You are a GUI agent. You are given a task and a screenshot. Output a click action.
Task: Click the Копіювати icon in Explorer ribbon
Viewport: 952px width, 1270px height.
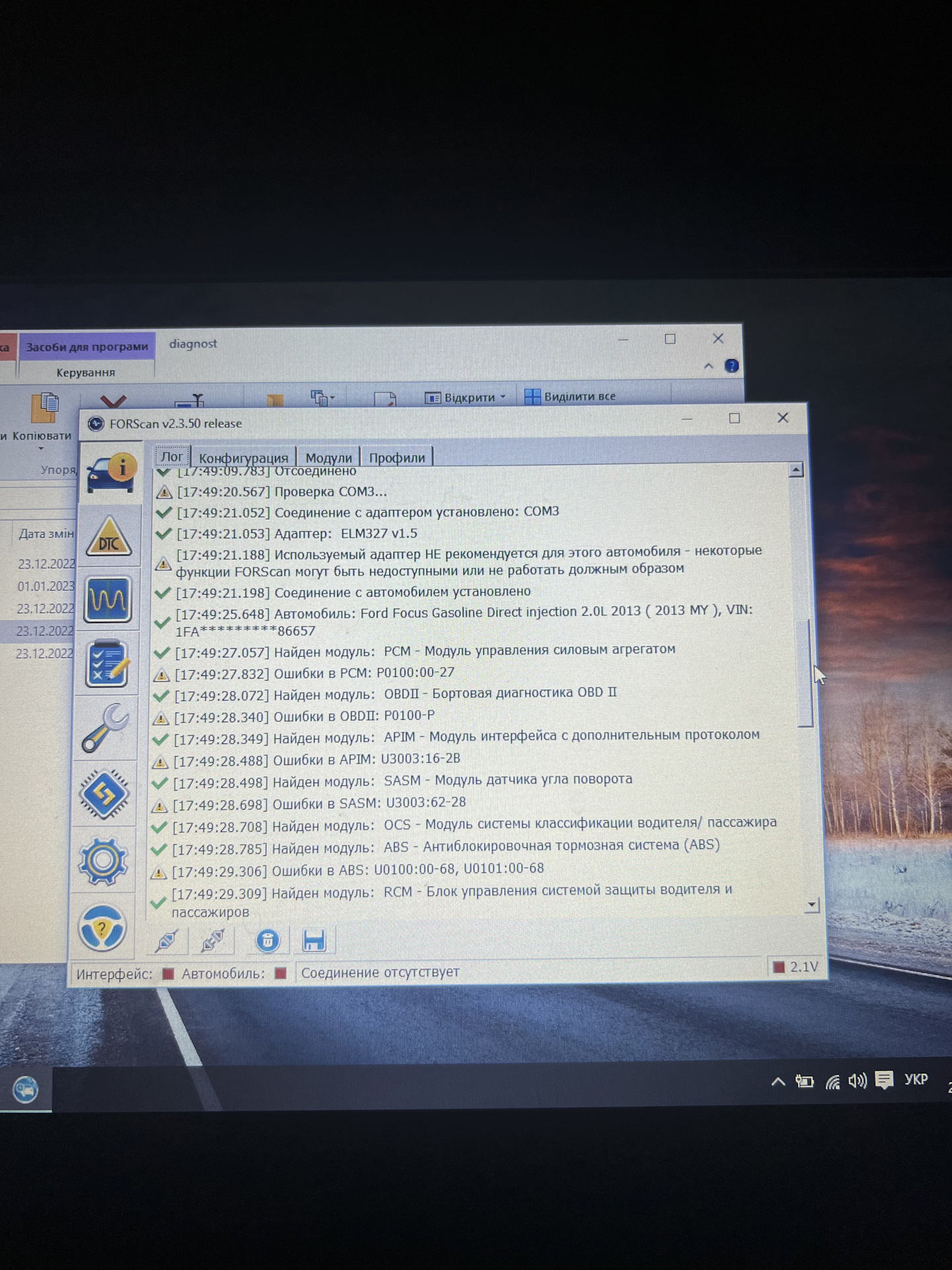click(44, 407)
